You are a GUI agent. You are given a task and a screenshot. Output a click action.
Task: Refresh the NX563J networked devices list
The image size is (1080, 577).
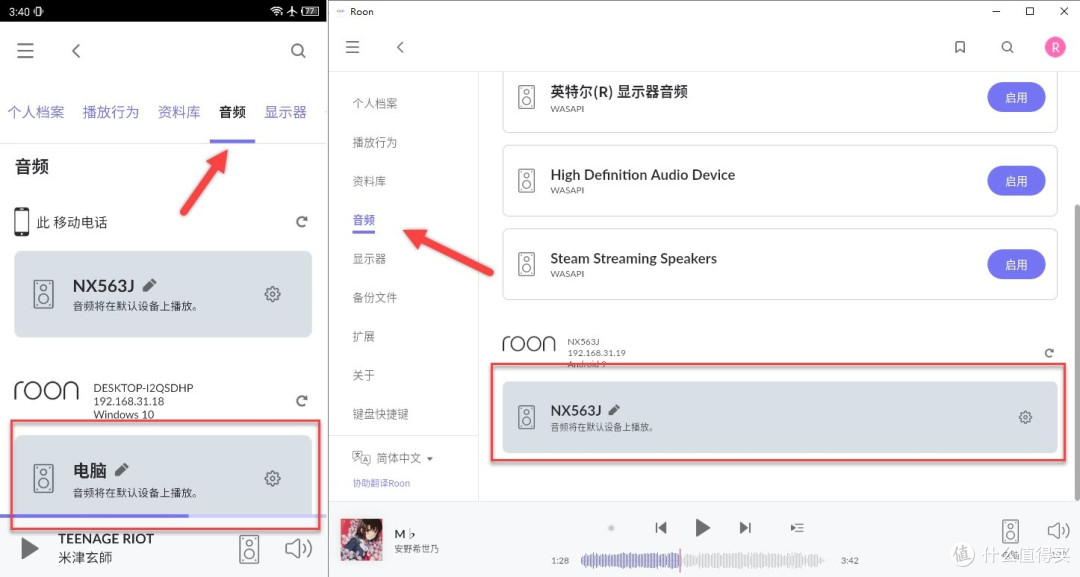1048,352
